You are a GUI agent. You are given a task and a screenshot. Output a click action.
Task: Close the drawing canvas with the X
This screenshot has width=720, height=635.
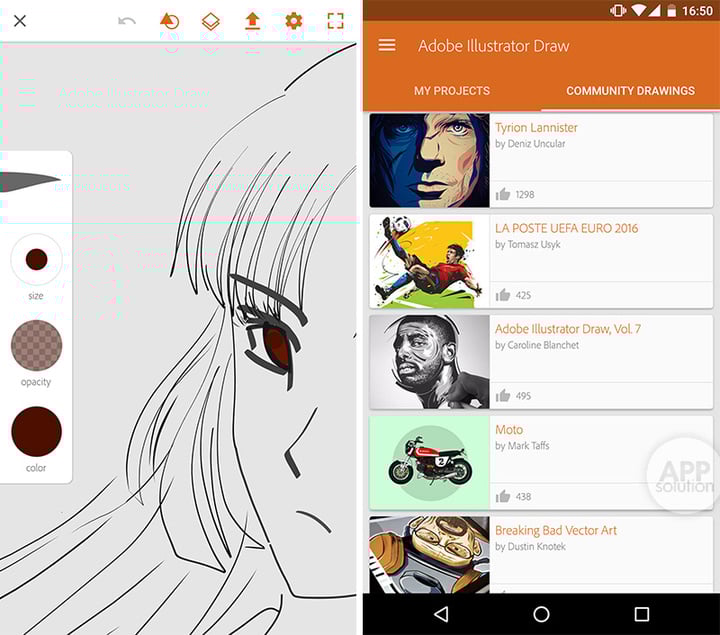pos(20,21)
